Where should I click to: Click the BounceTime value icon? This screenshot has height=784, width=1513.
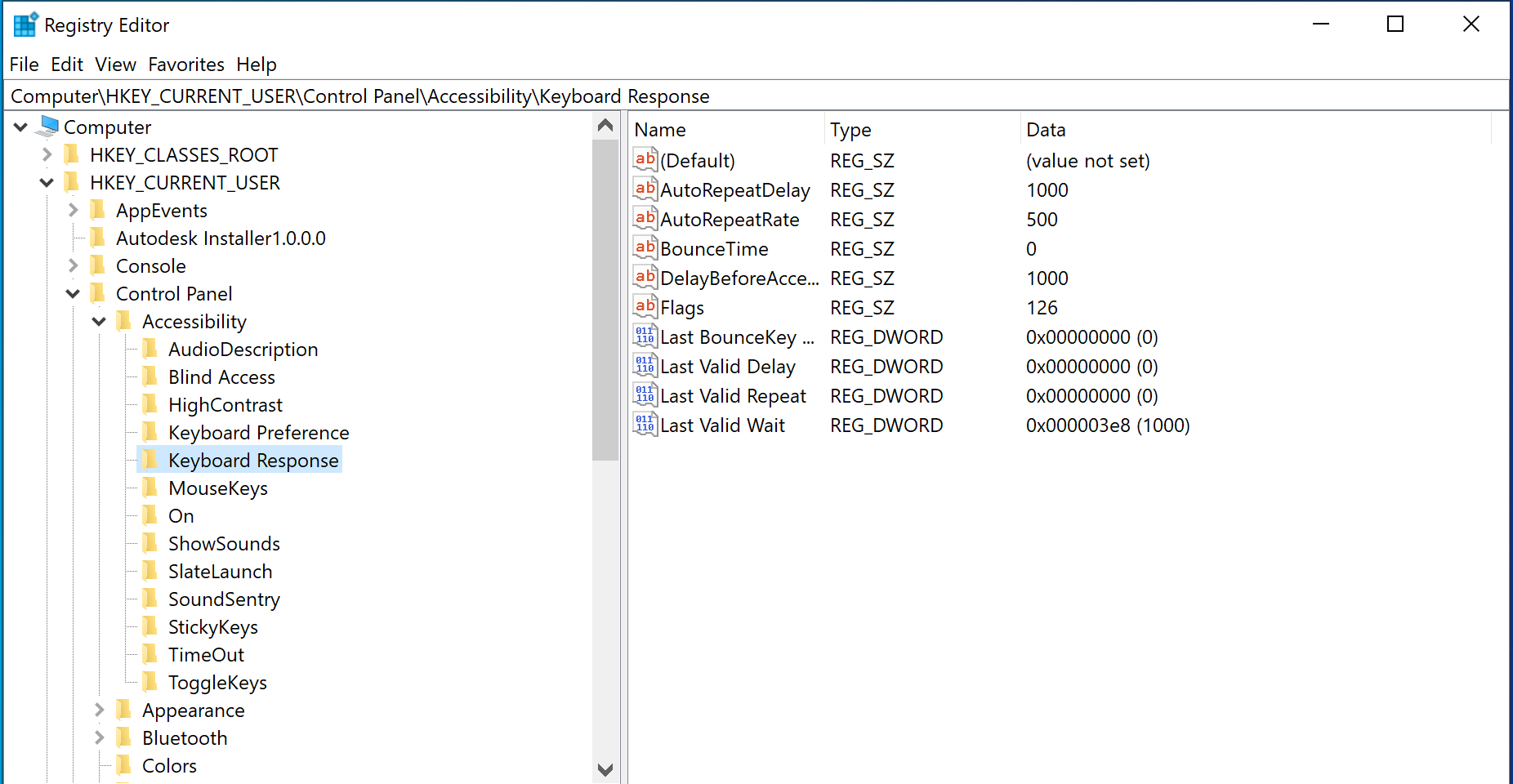tap(645, 248)
